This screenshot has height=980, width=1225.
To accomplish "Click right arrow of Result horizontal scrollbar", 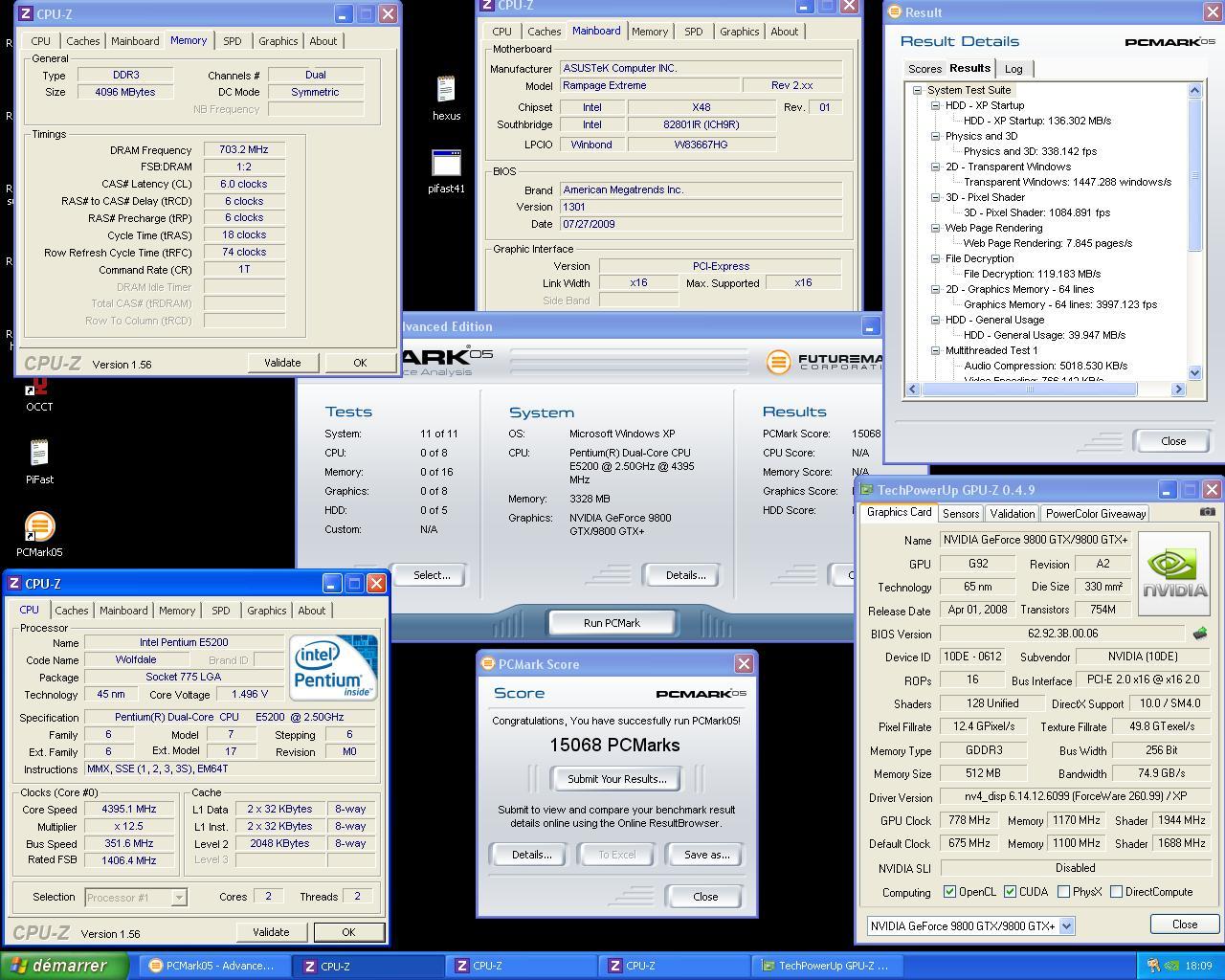I will [1178, 389].
